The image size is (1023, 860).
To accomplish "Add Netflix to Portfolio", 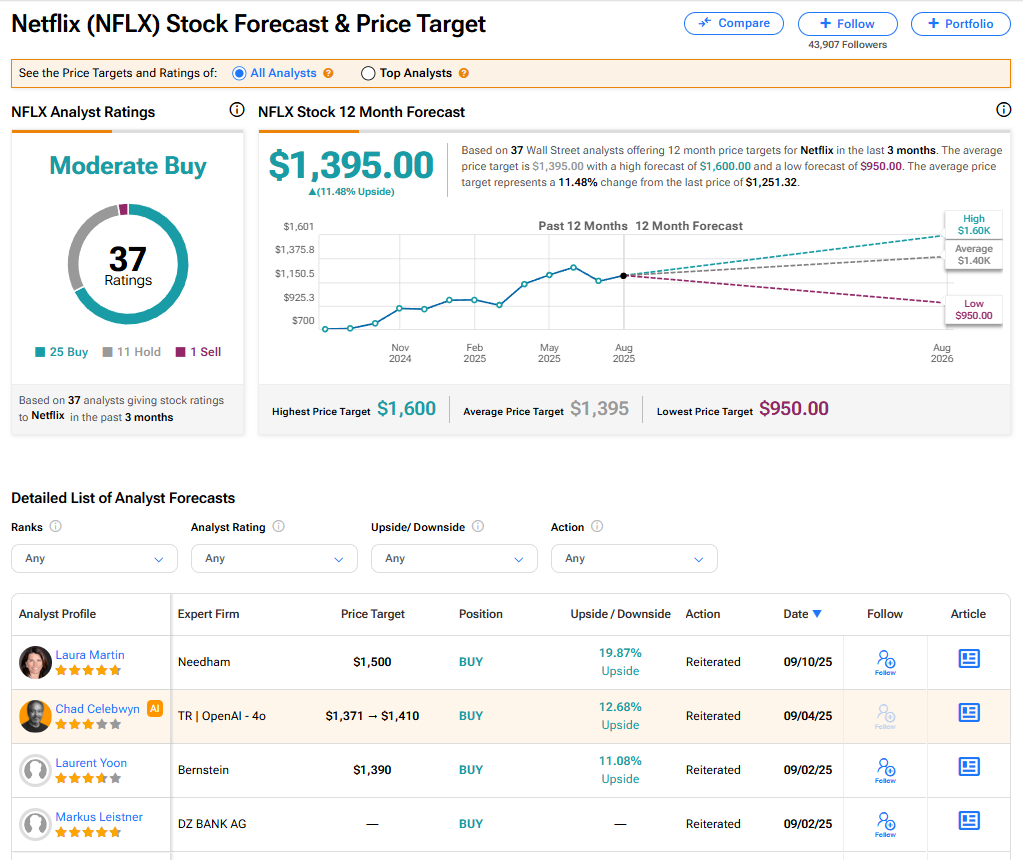I will [959, 24].
